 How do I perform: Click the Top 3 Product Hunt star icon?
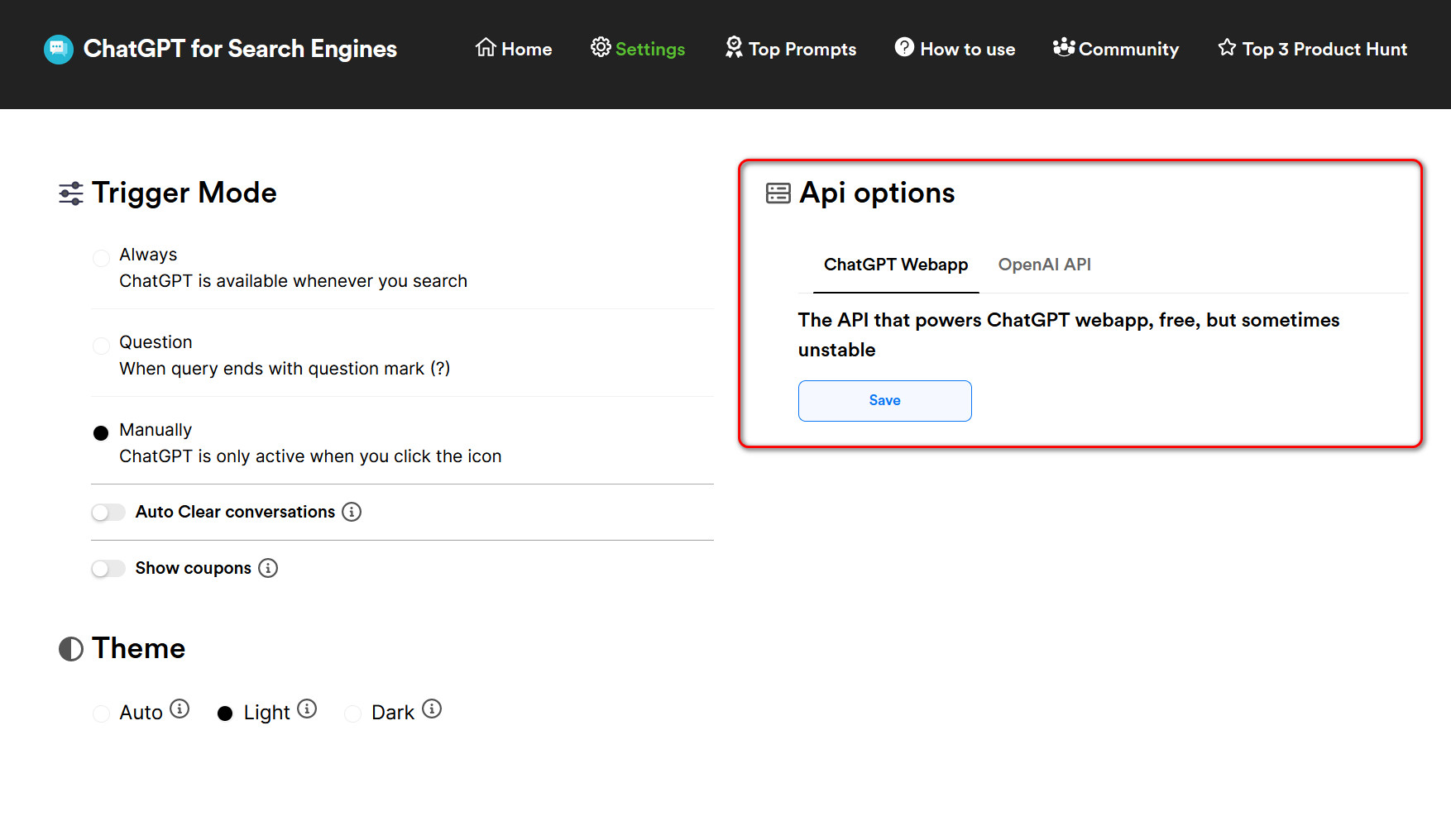pos(1227,47)
